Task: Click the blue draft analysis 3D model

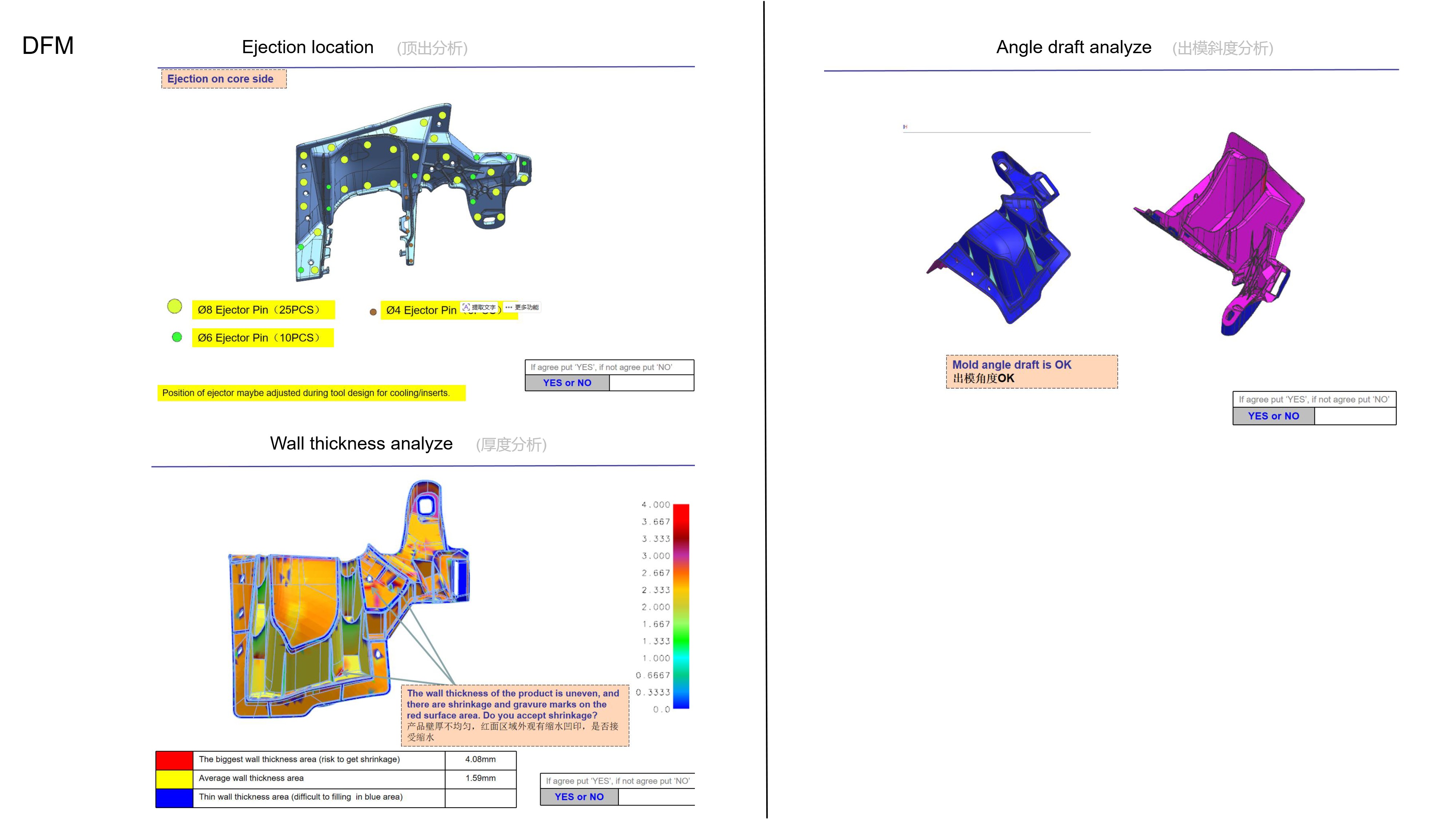Action: [999, 237]
